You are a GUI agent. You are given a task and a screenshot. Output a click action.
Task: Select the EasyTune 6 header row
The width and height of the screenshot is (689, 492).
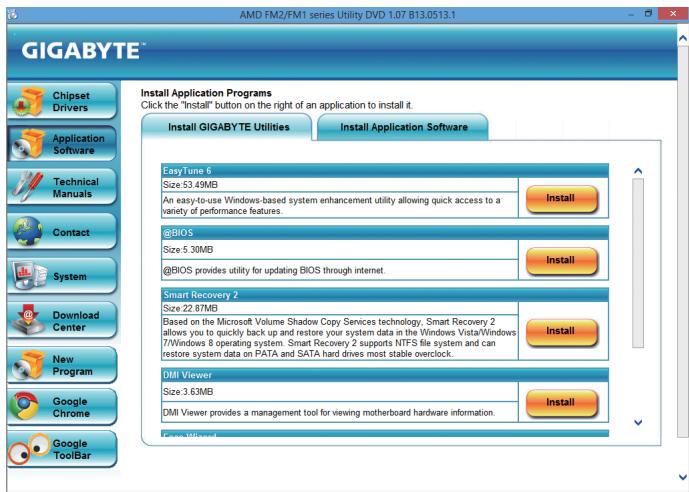(385, 170)
